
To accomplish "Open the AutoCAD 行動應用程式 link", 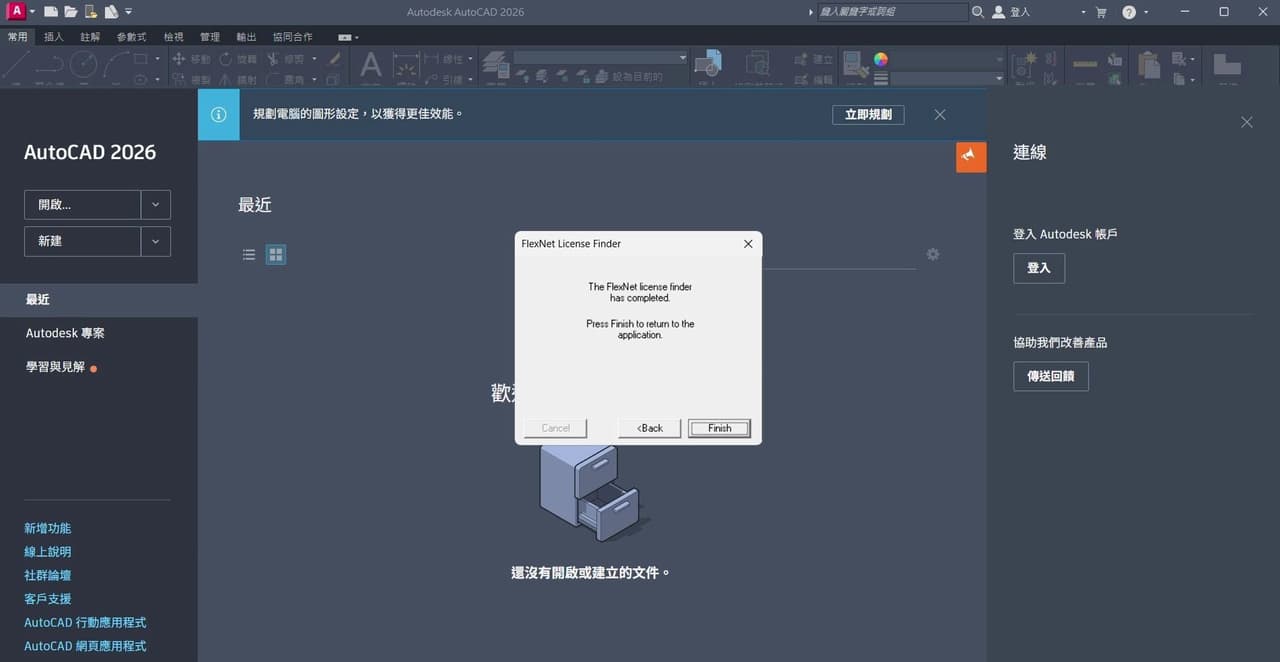I will pyautogui.click(x=85, y=622).
